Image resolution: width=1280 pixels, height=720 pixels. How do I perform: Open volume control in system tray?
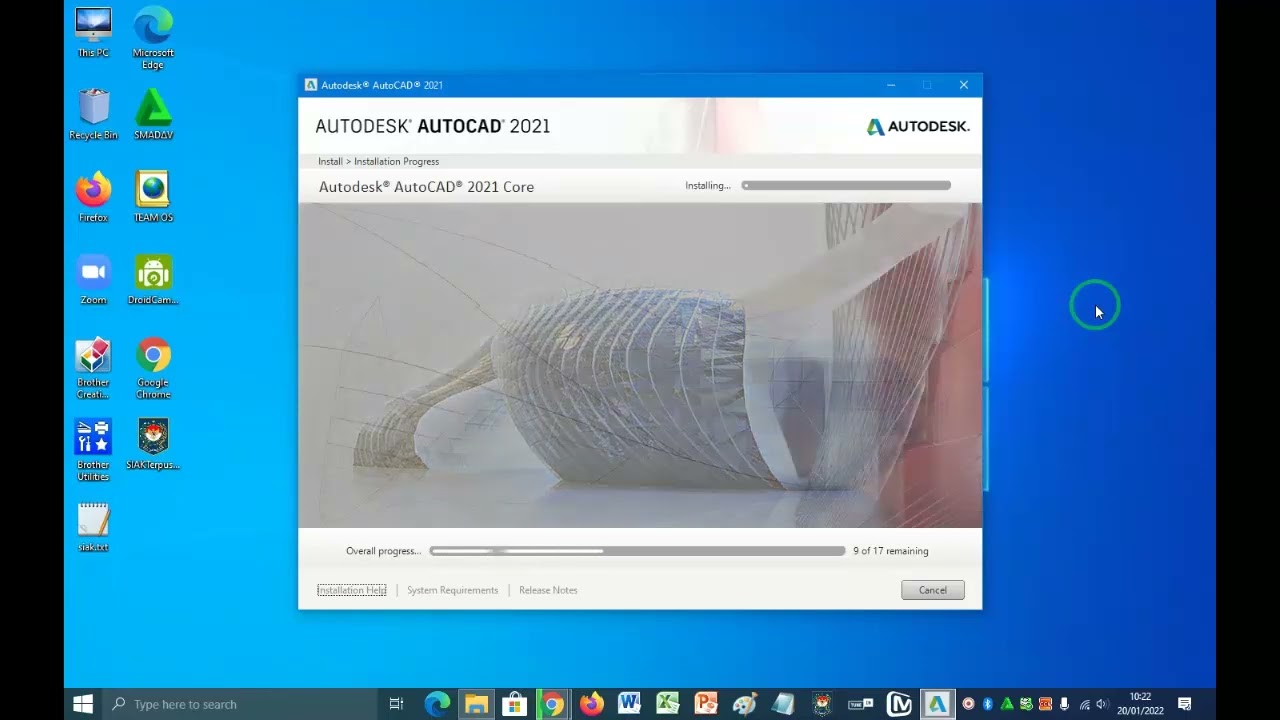(1102, 704)
